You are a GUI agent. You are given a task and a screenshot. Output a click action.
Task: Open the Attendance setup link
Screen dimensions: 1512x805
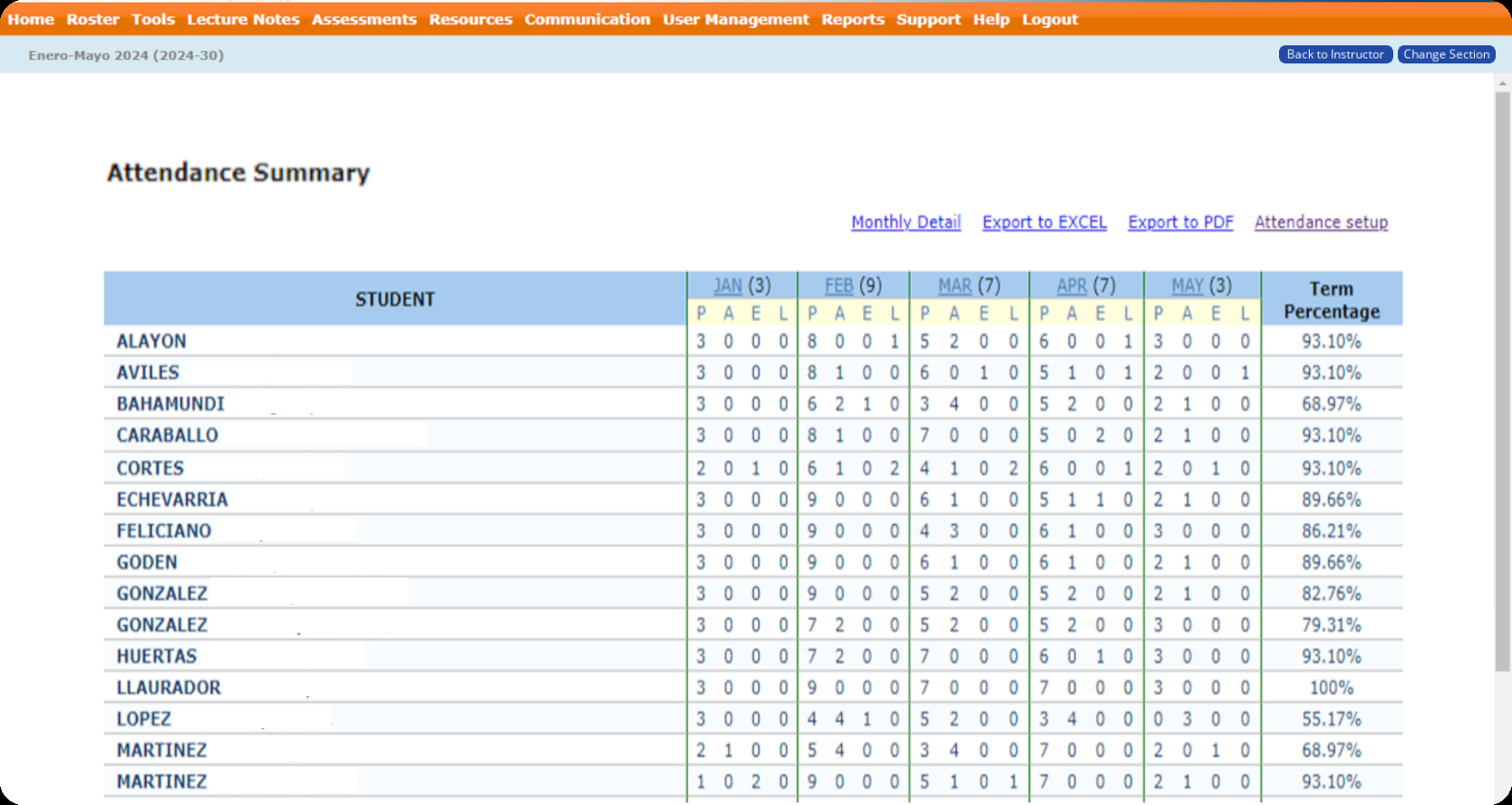[1321, 222]
